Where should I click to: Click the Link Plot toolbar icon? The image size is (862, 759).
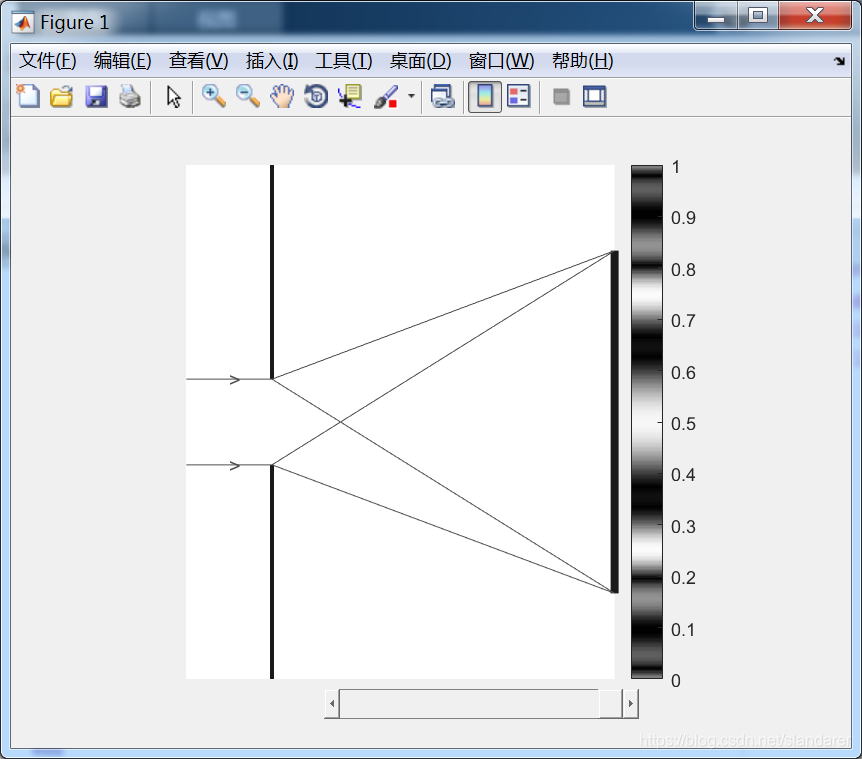(443, 96)
